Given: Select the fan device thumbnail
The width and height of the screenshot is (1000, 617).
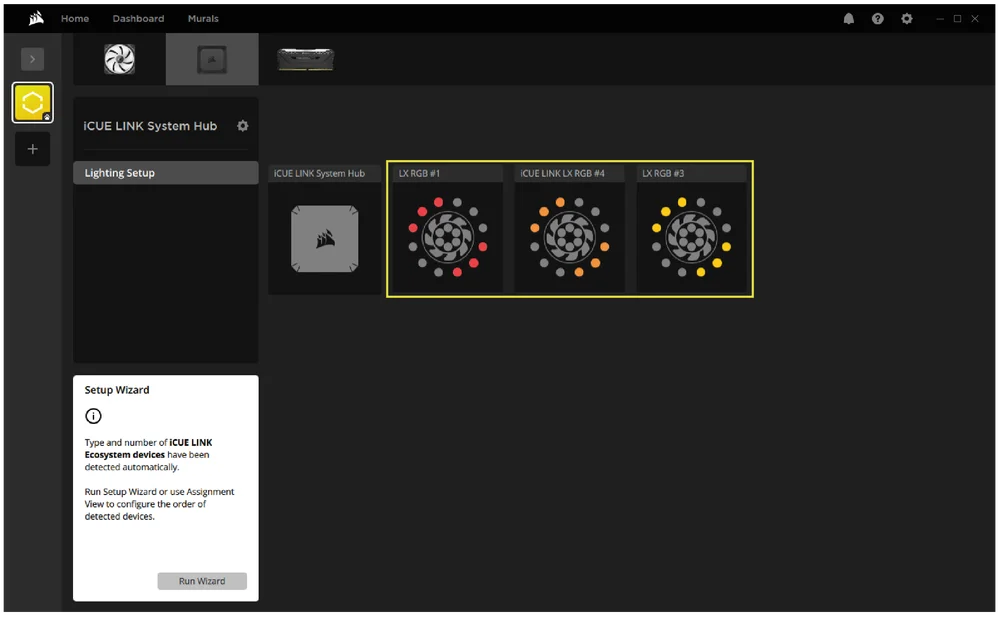Looking at the screenshot, I should [x=119, y=59].
